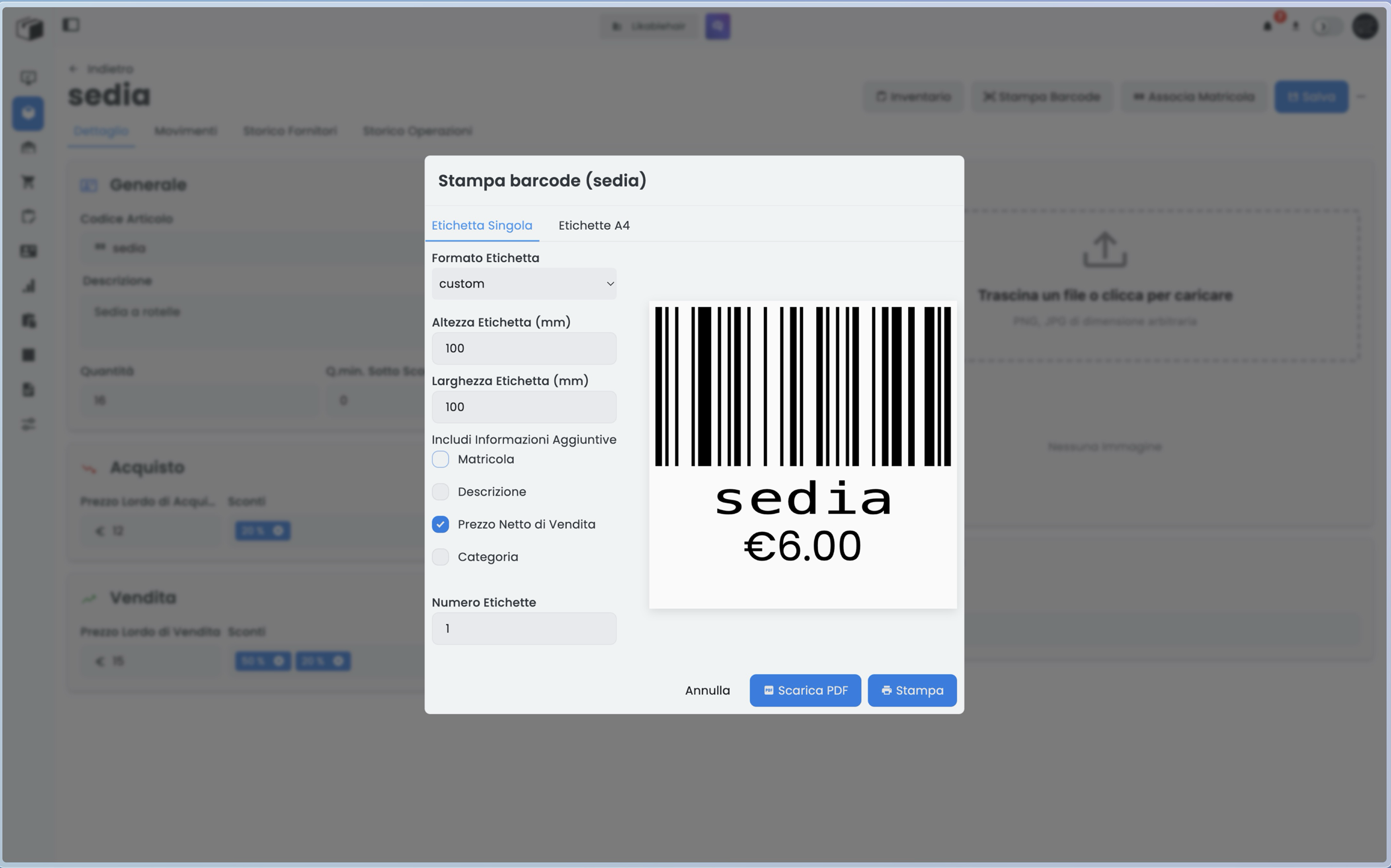1391x868 pixels.
Task: Open the shopping cart section in the sidebar
Action: [28, 182]
